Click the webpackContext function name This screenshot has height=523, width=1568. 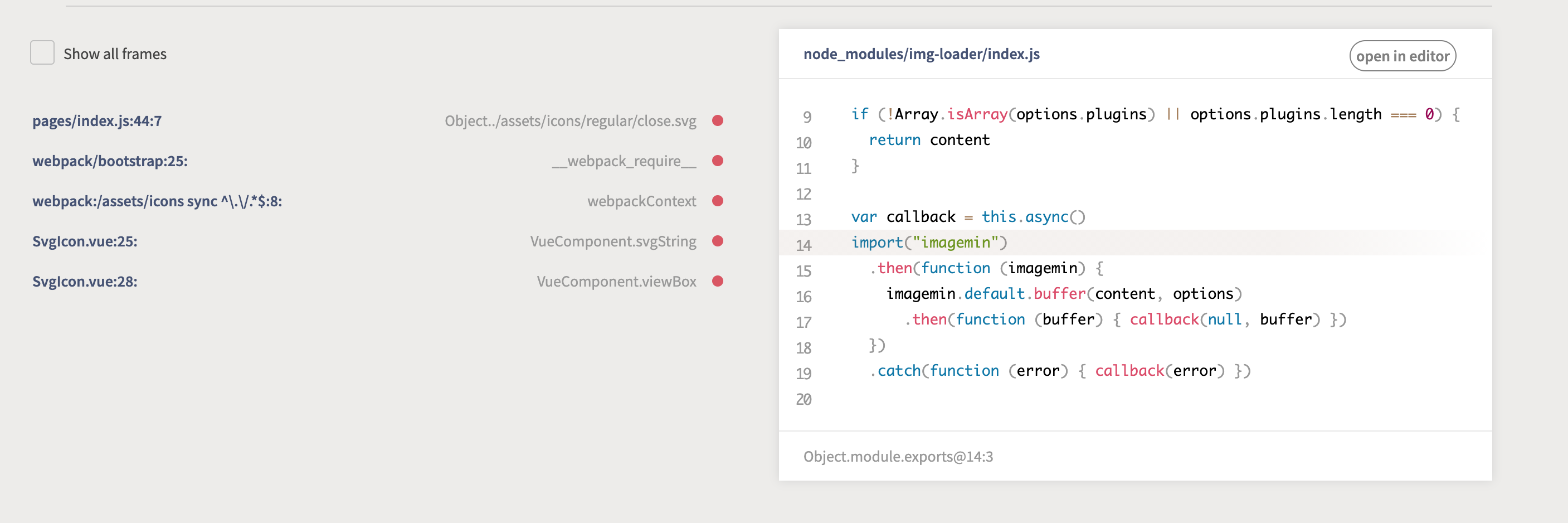[641, 201]
